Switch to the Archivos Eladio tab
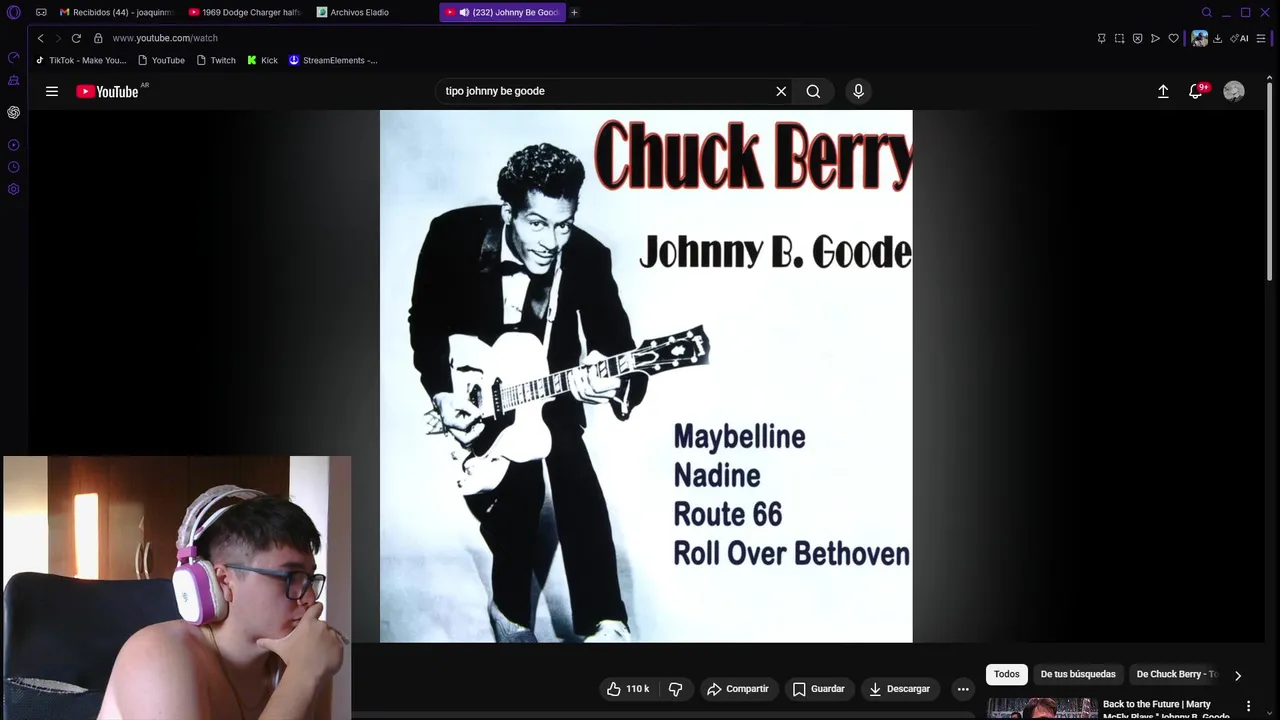This screenshot has width=1280, height=720. pos(372,12)
